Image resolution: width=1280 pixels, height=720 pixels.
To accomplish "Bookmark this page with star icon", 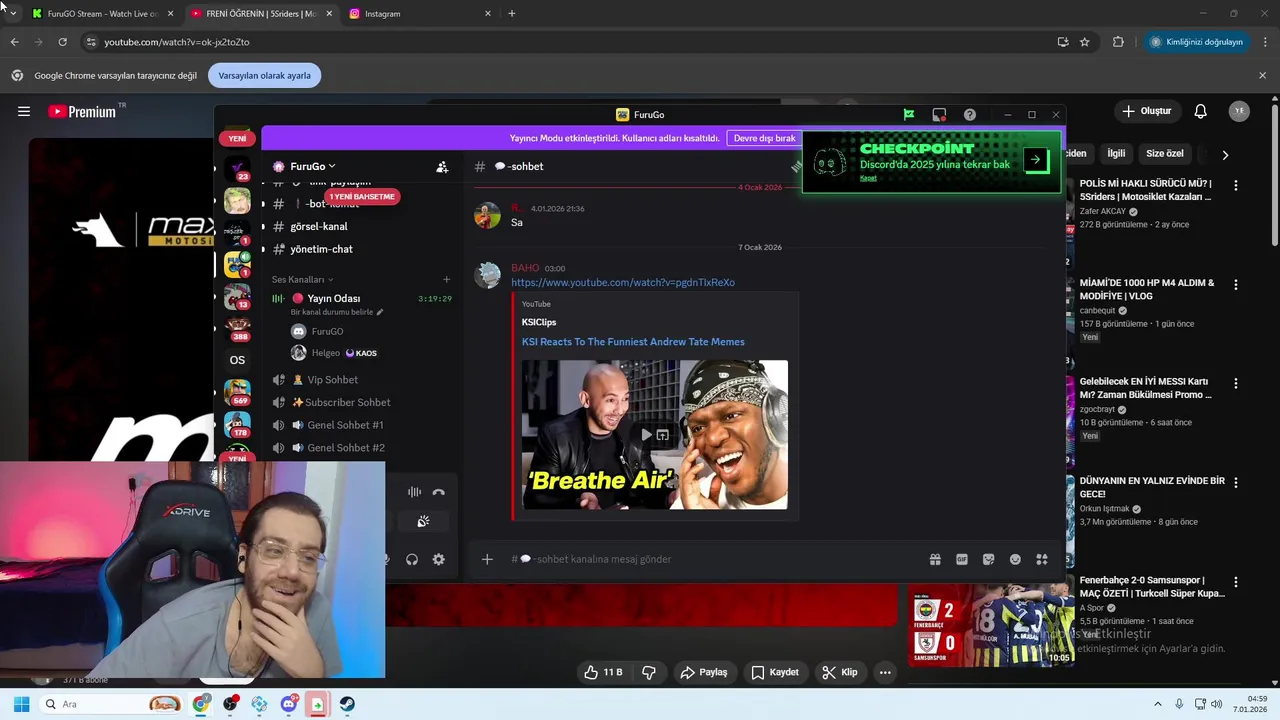I will point(1085,42).
